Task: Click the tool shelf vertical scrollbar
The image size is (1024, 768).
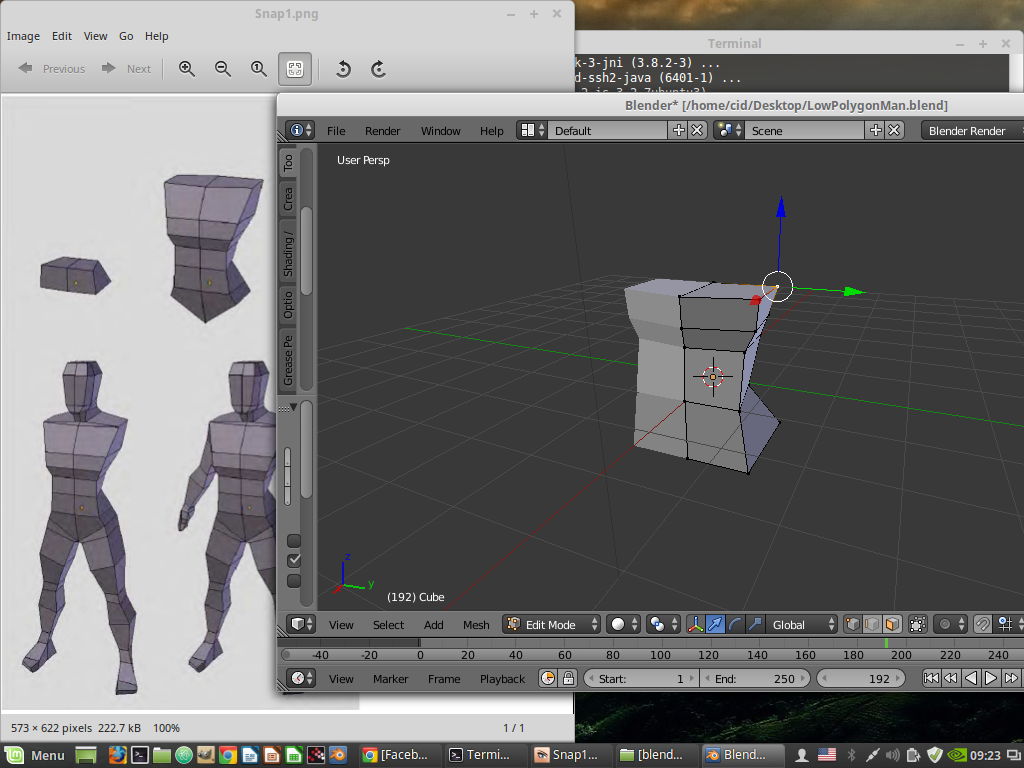Action: [306, 249]
